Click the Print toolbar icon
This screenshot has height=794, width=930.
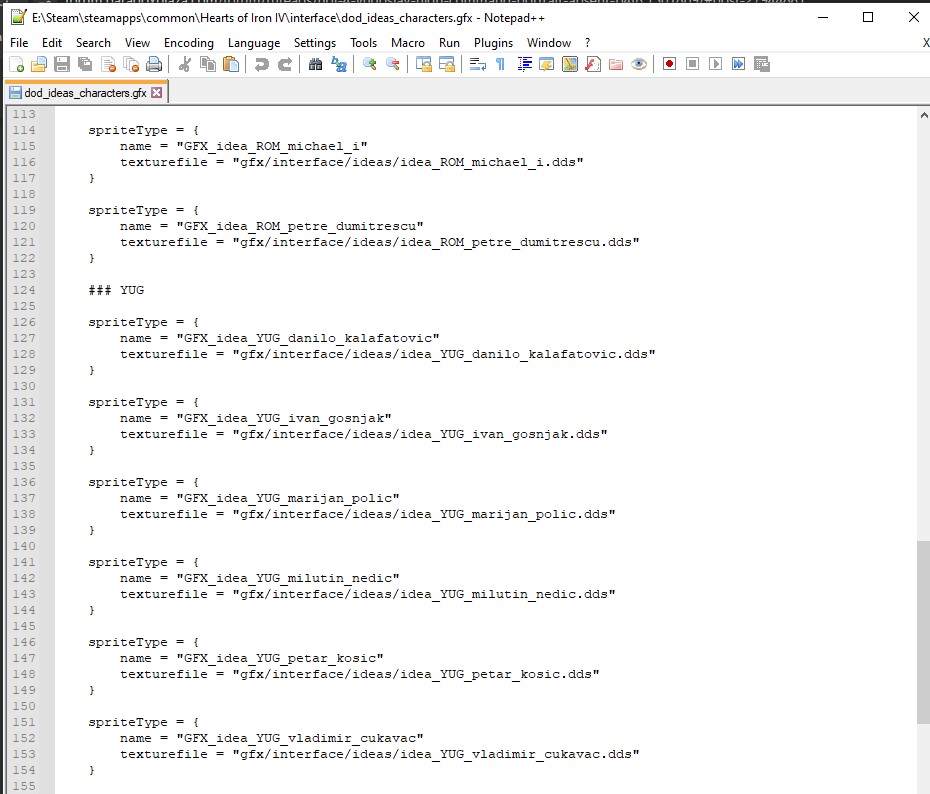coord(154,64)
